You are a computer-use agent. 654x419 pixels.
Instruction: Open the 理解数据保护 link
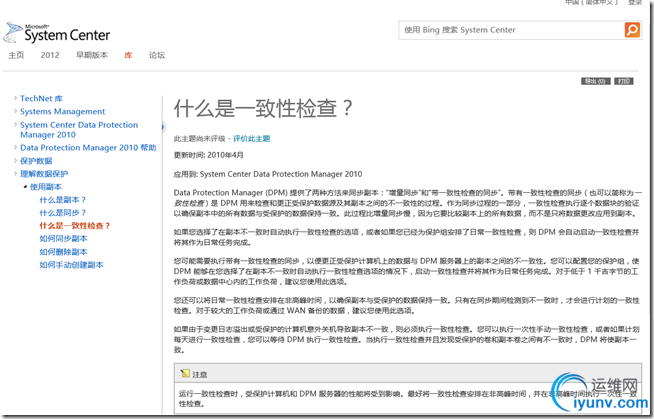coord(44,174)
